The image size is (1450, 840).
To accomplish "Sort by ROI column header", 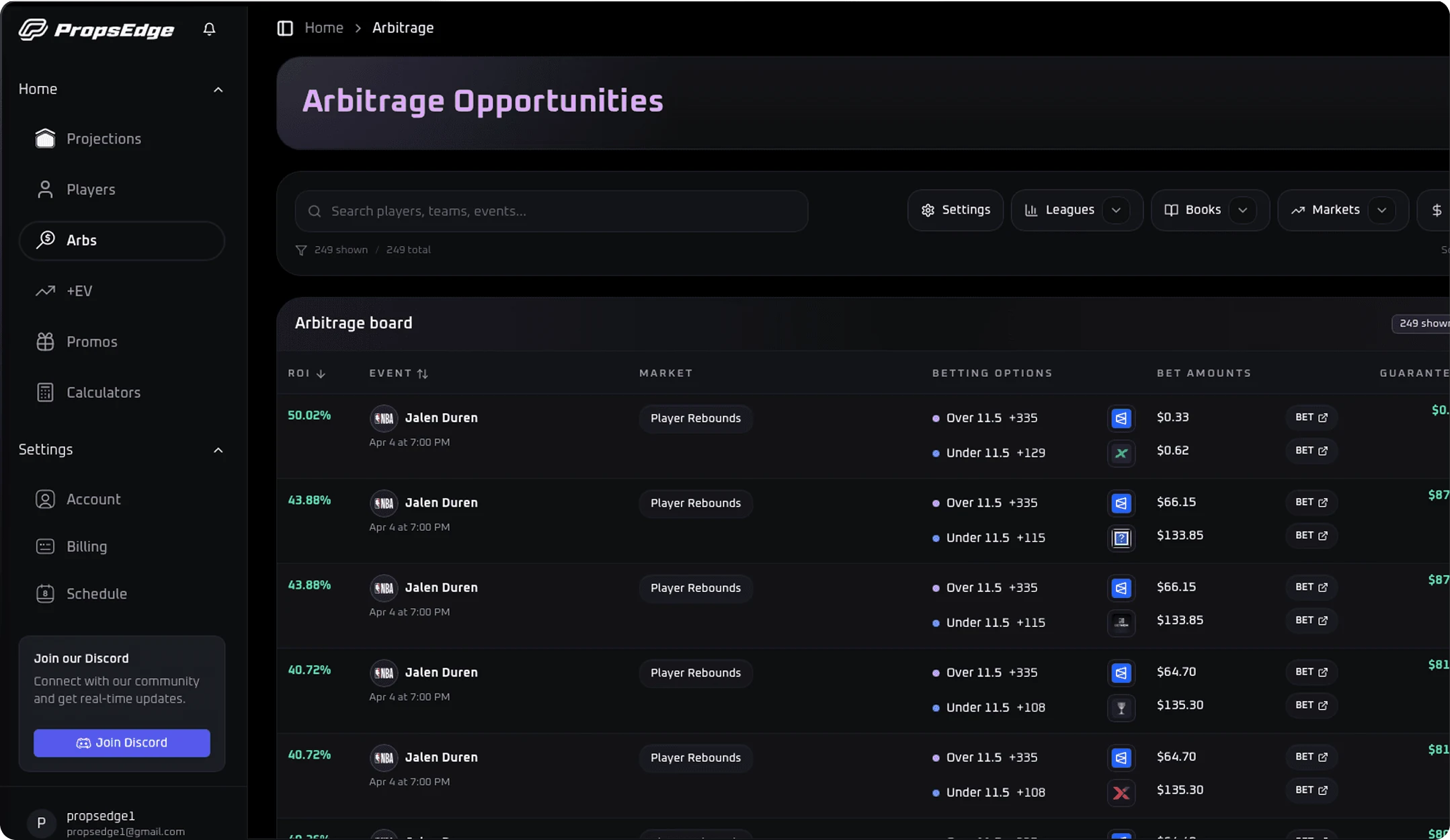I will (307, 374).
